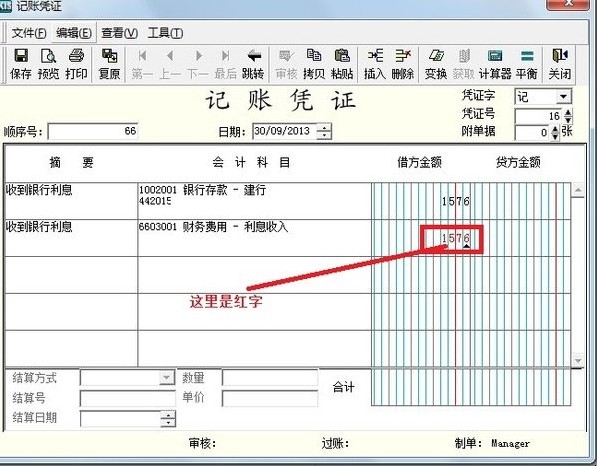Go to 上一 previous voucher

click(170, 64)
